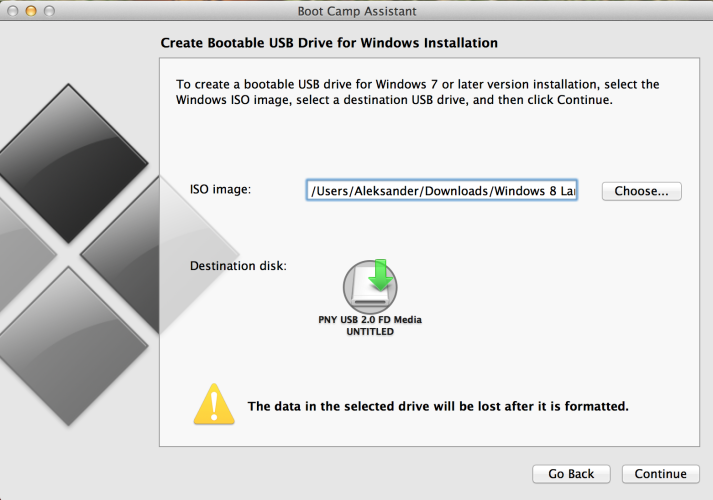
Task: Click the data loss warning message text
Action: click(x=438, y=407)
